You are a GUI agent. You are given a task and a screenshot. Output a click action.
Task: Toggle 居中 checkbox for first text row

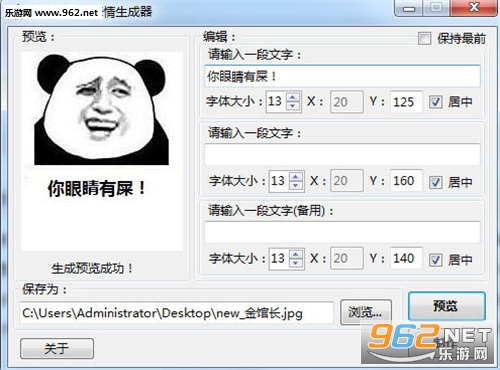[435, 102]
